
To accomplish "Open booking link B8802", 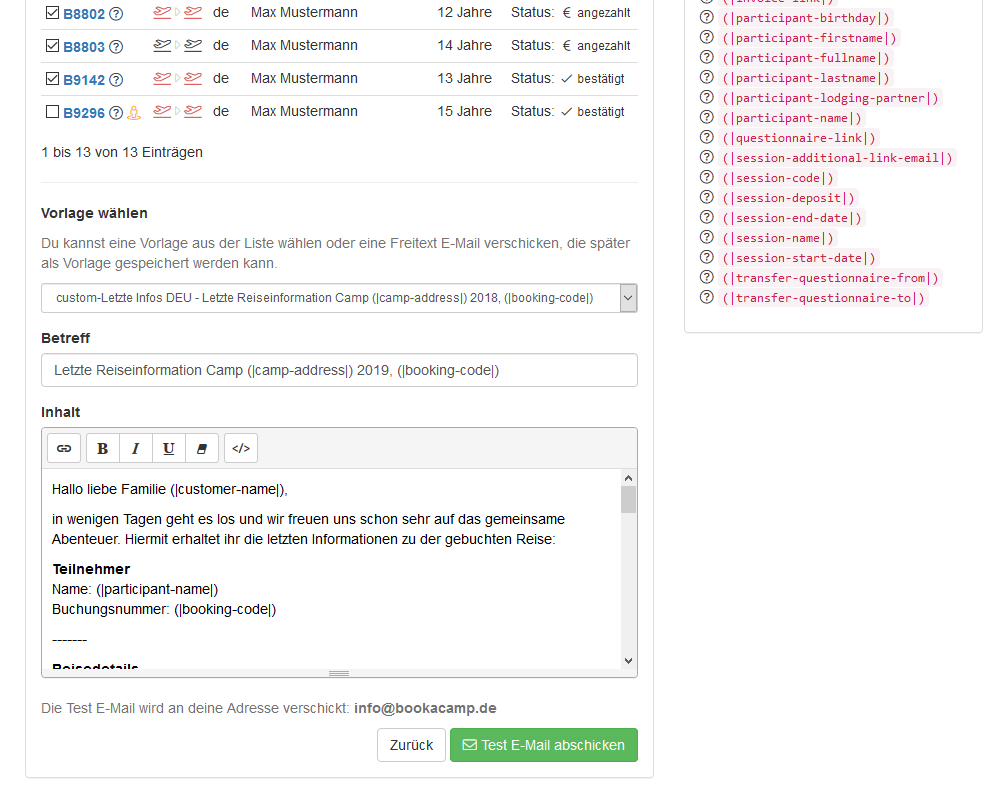I will coord(84,14).
